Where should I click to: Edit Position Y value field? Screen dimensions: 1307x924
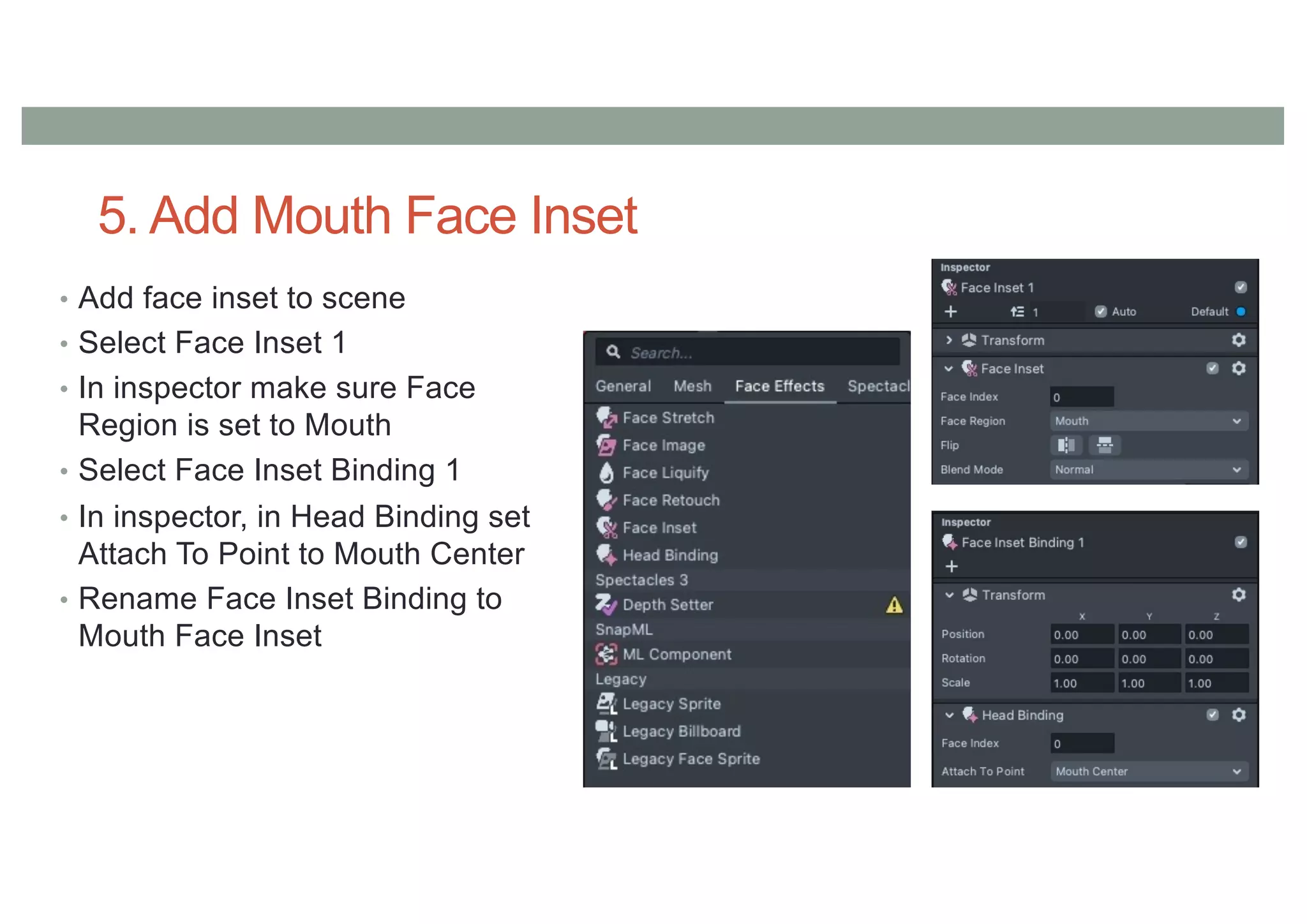point(1149,634)
